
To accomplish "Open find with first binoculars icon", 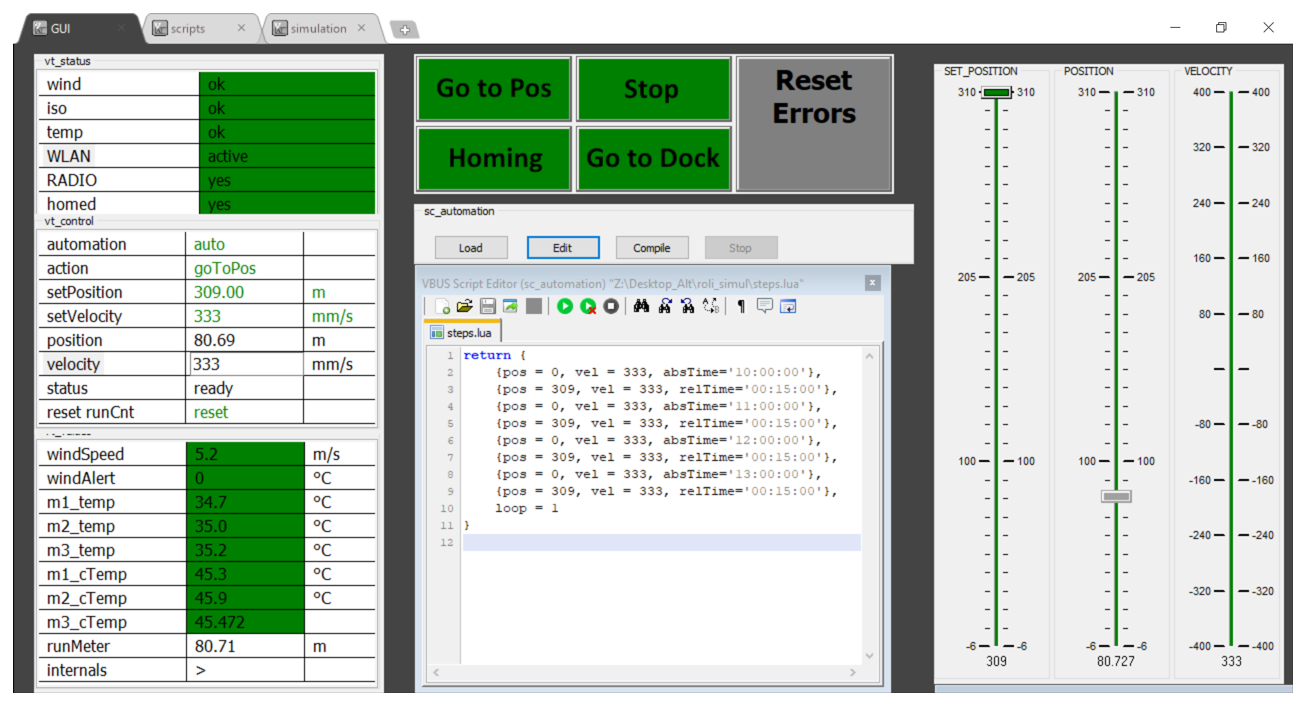I will [642, 307].
